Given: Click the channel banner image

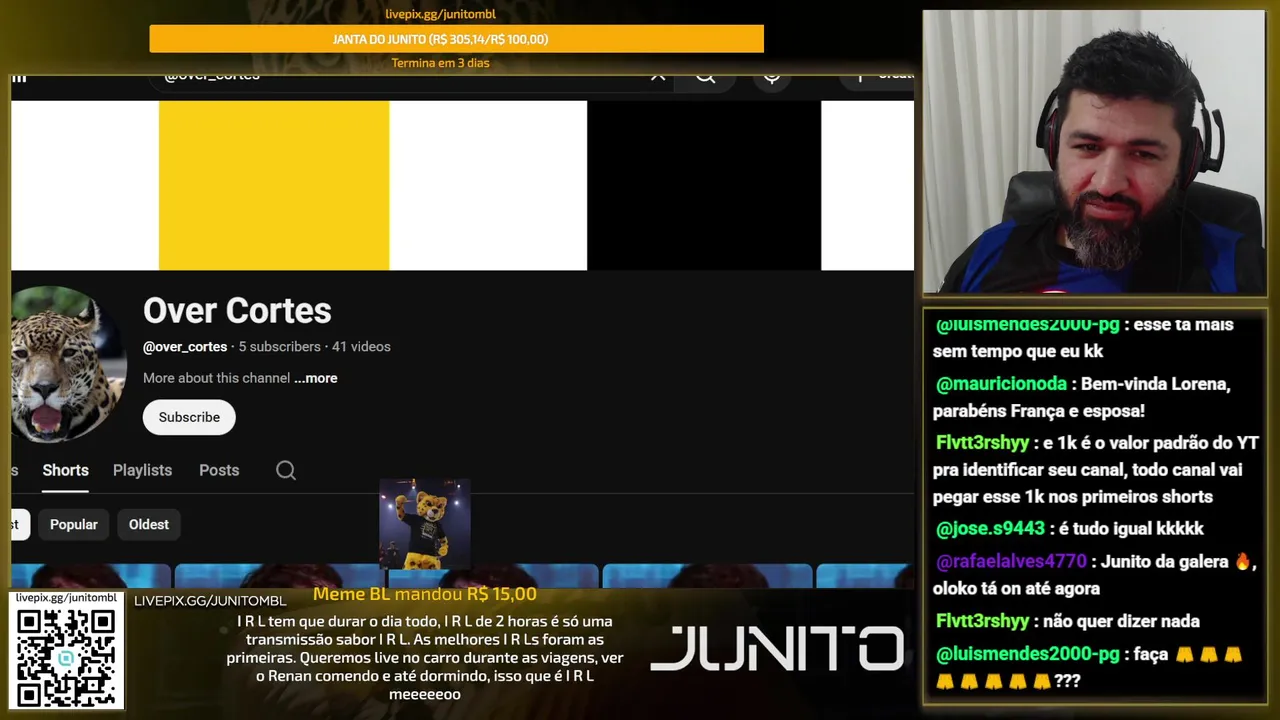Looking at the screenshot, I should (x=462, y=185).
